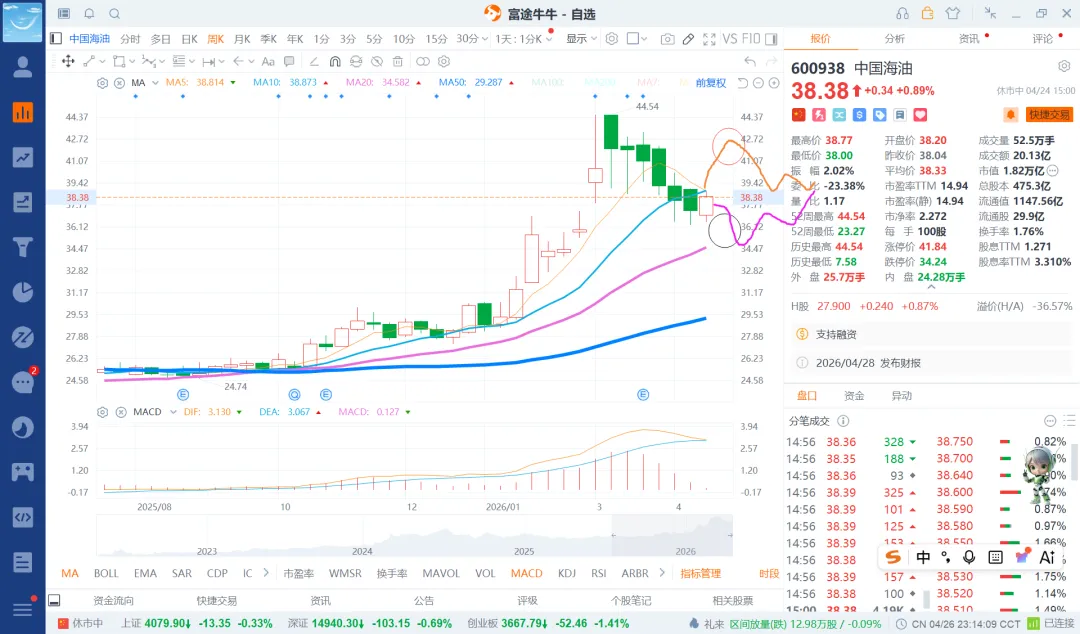Show more indicators with right chevron after IC
The height and width of the screenshot is (634, 1080).
pos(266,573)
